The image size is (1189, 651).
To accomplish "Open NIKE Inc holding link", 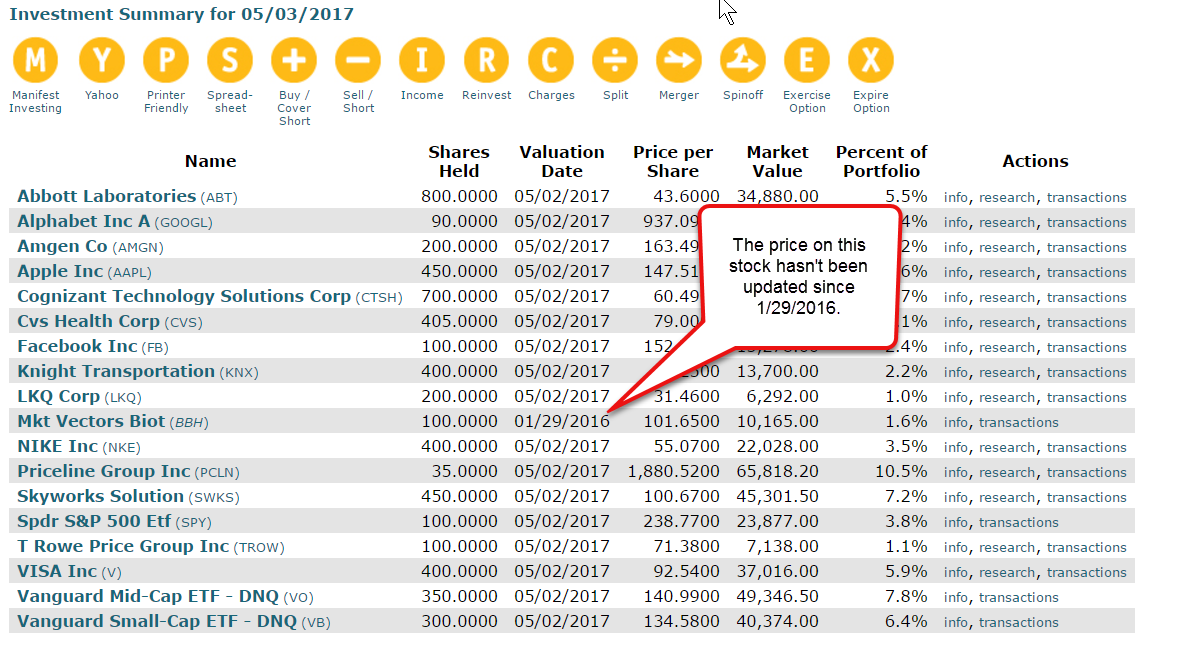I will tap(58, 446).
